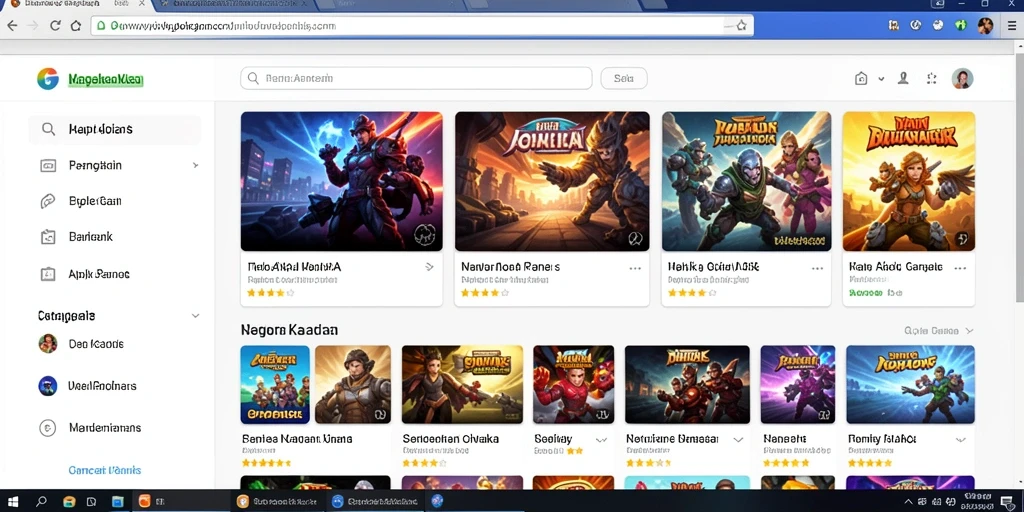Image resolution: width=1024 pixels, height=512 pixels.
Task: Select Hapt doians in the sidebar
Action: click(115, 129)
